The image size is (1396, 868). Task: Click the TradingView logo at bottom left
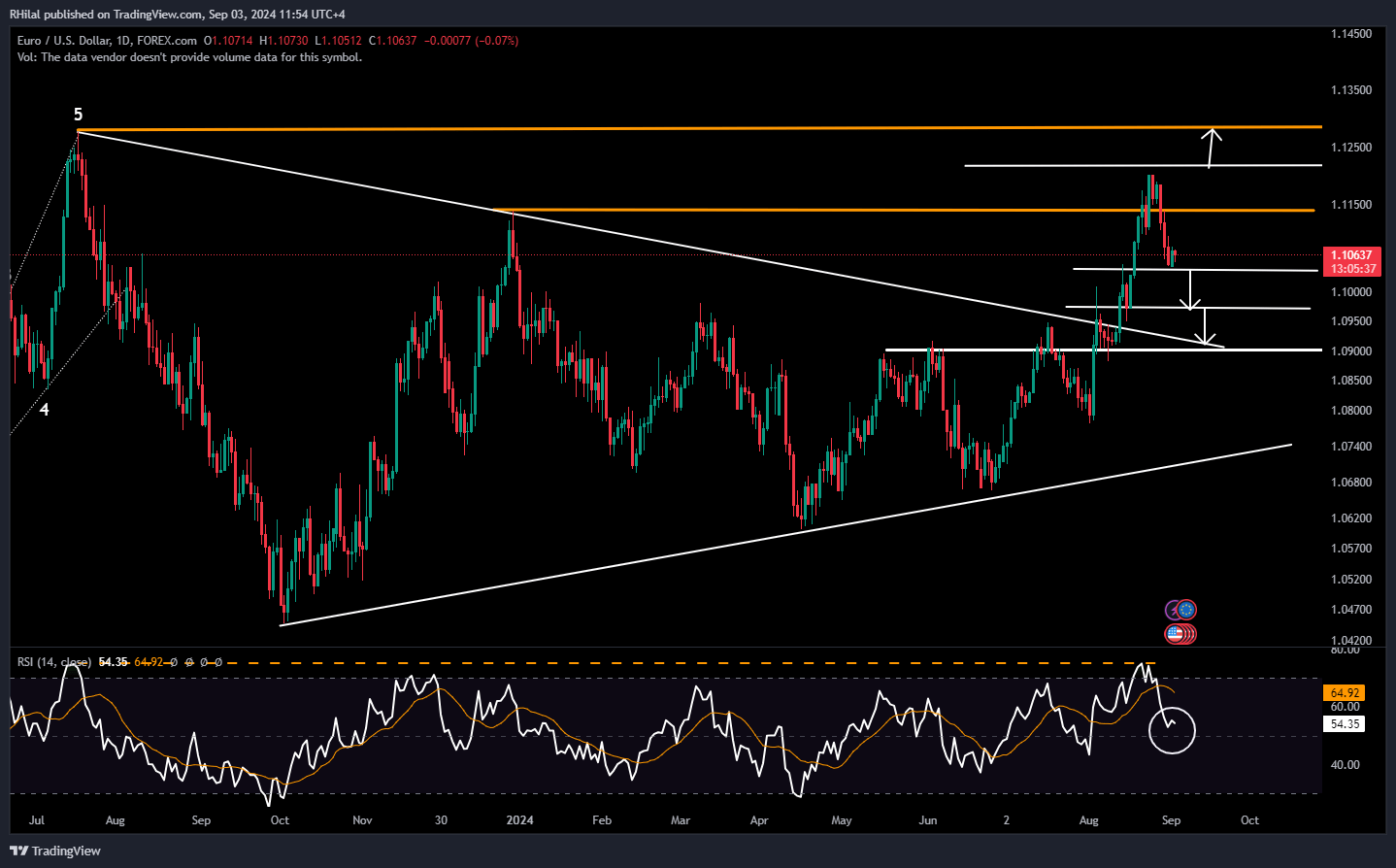(55, 851)
